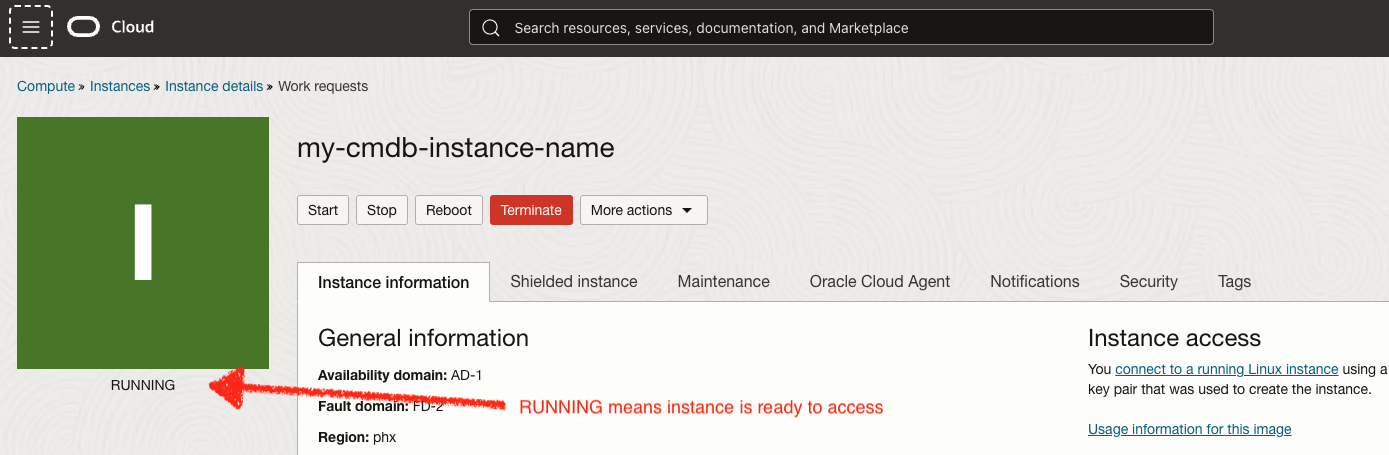This screenshot has width=1389, height=455.
Task: Click the green instance status thumbnail
Action: click(x=143, y=243)
